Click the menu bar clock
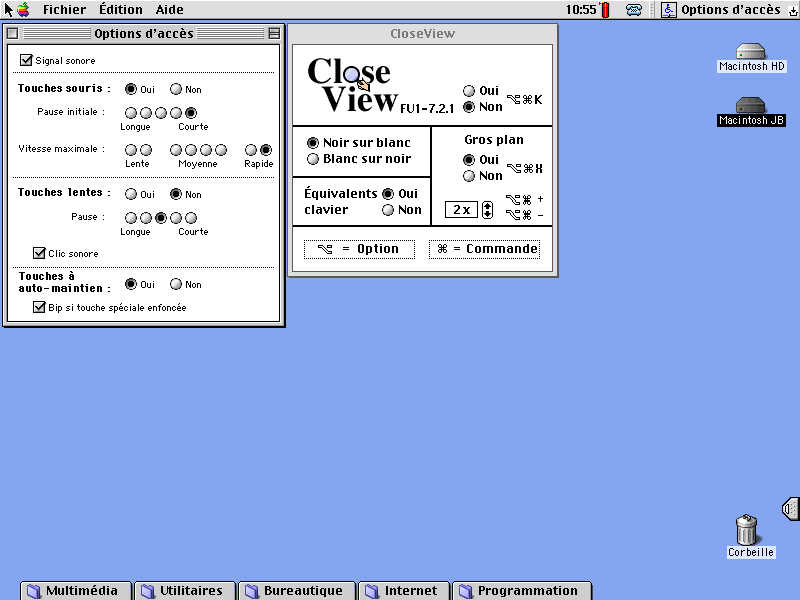 581,10
